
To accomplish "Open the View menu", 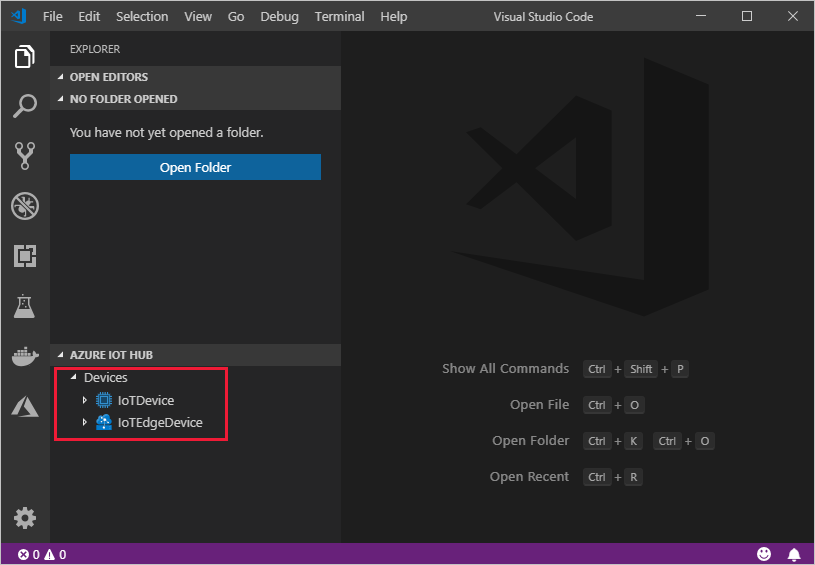I will pos(198,17).
